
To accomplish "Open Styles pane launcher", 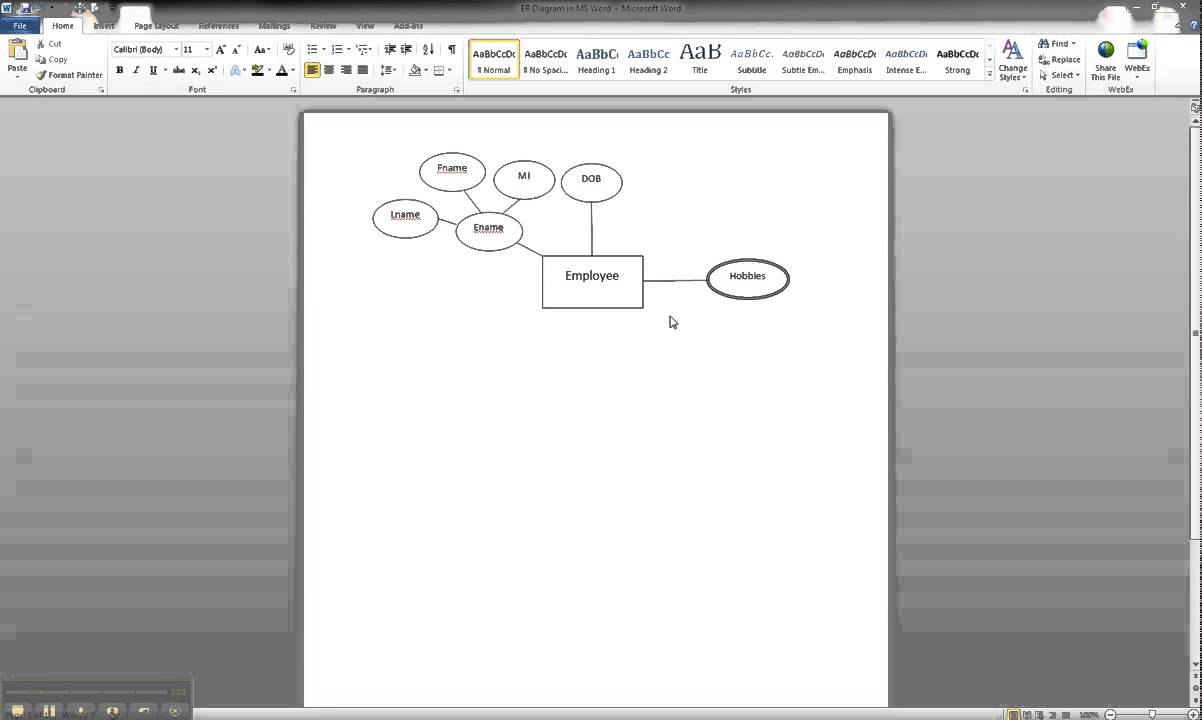I will (x=1025, y=90).
